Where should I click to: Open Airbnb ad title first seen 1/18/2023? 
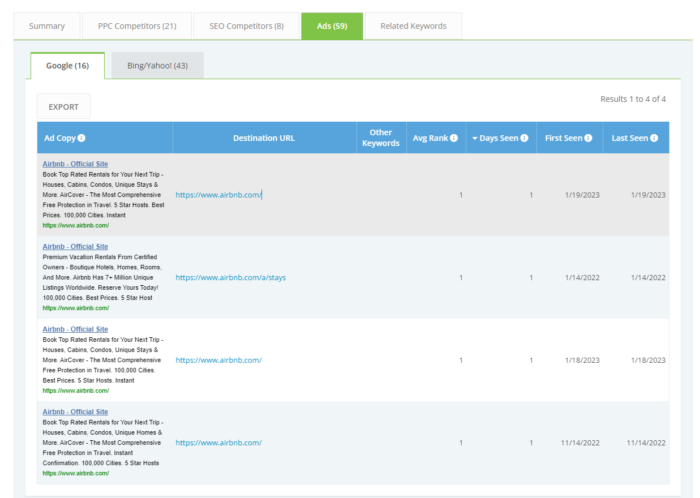75,329
